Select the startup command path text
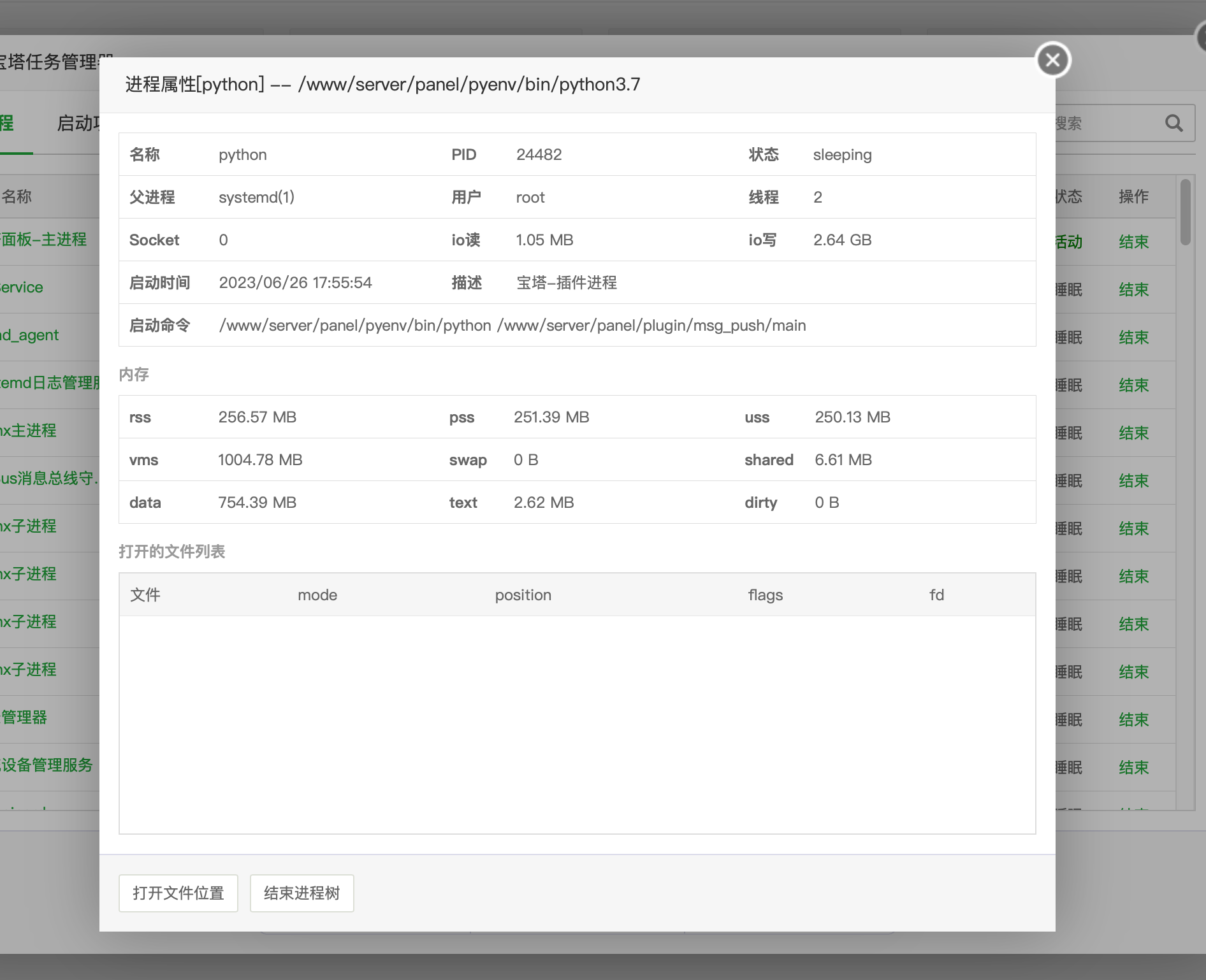 tap(512, 326)
